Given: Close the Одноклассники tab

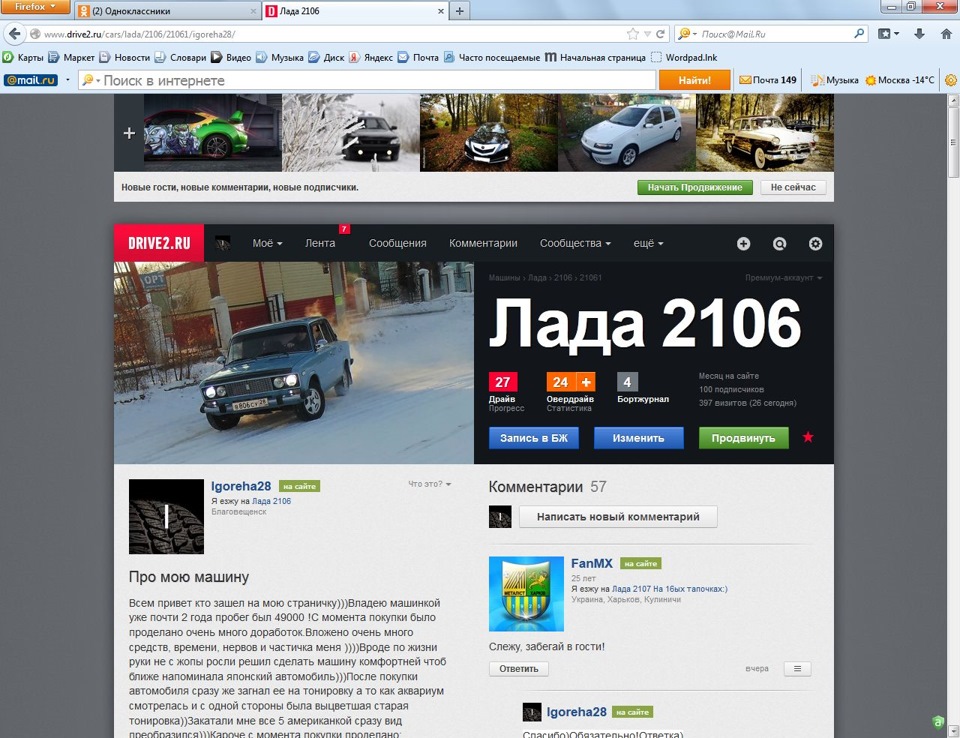Looking at the screenshot, I should tap(253, 11).
